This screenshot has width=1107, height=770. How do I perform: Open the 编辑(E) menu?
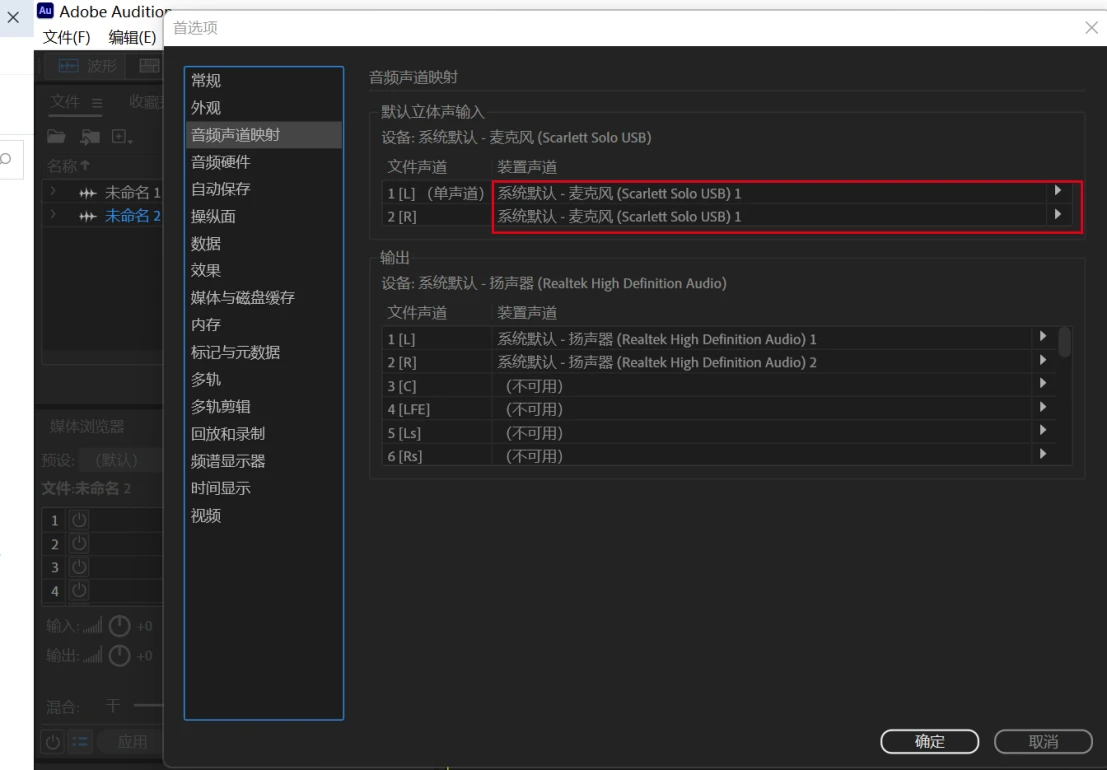click(x=132, y=37)
